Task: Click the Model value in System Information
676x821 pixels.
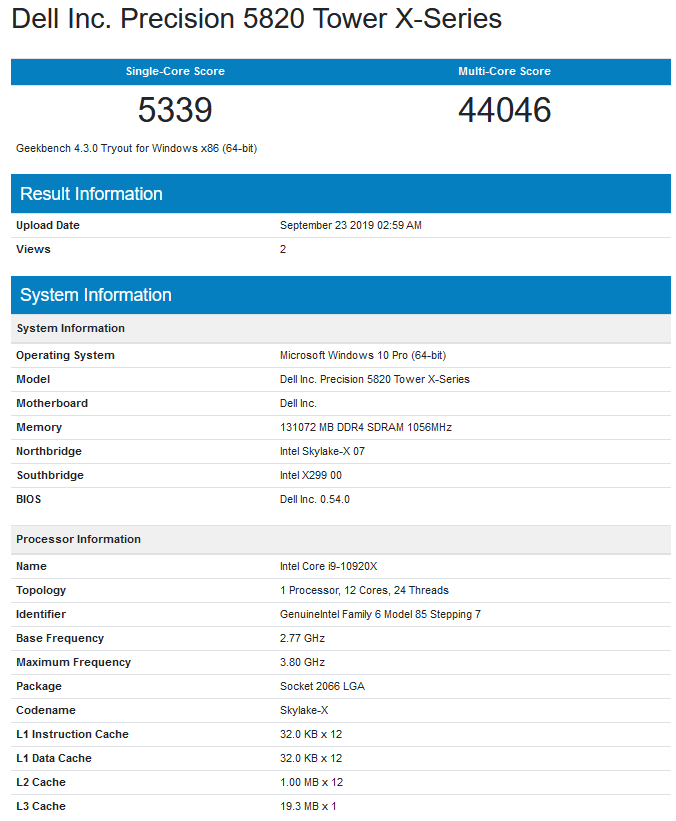Action: 374,379
